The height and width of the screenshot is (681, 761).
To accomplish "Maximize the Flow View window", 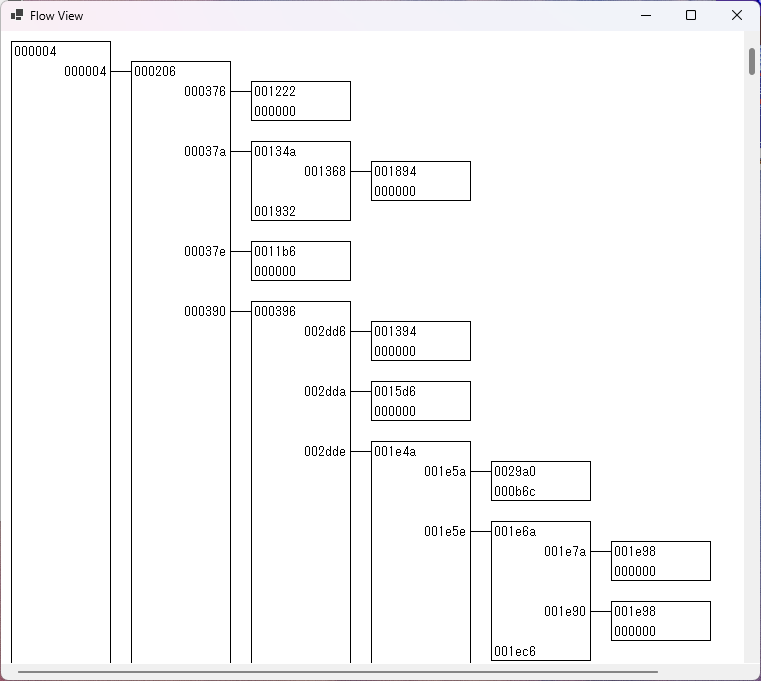I will (x=691, y=16).
